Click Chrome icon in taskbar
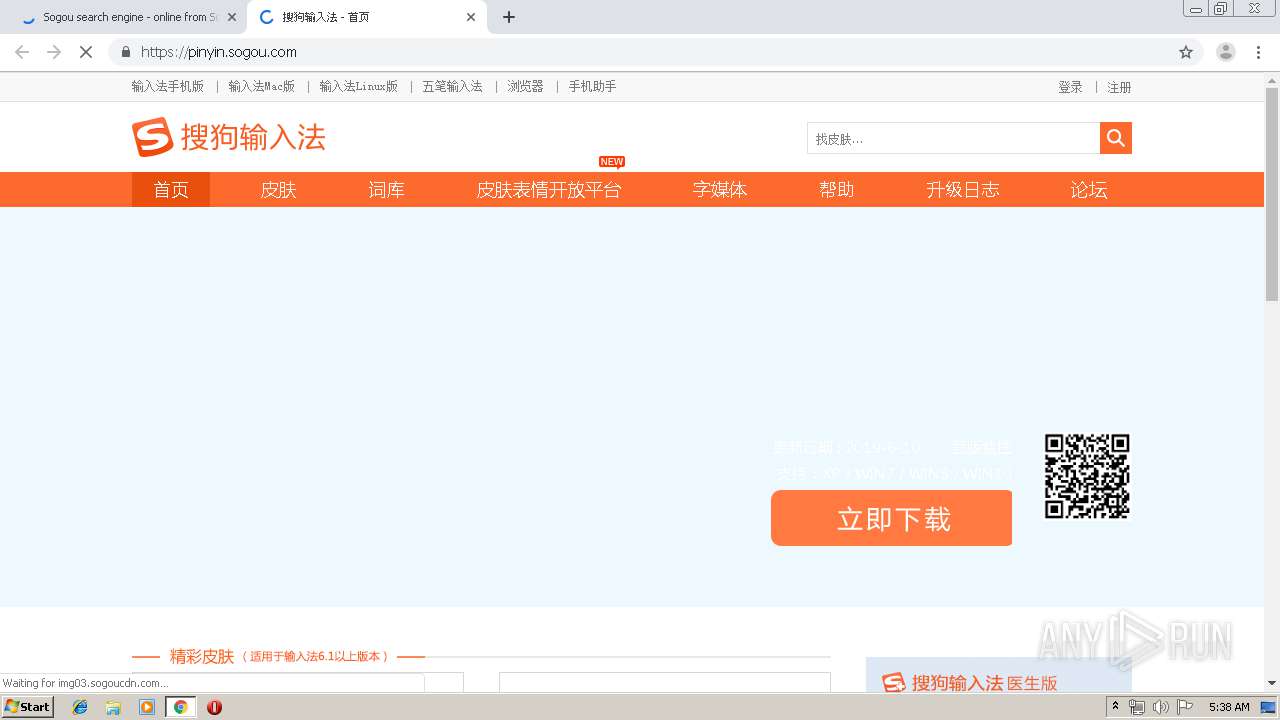The height and width of the screenshot is (720, 1280). [x=180, y=707]
